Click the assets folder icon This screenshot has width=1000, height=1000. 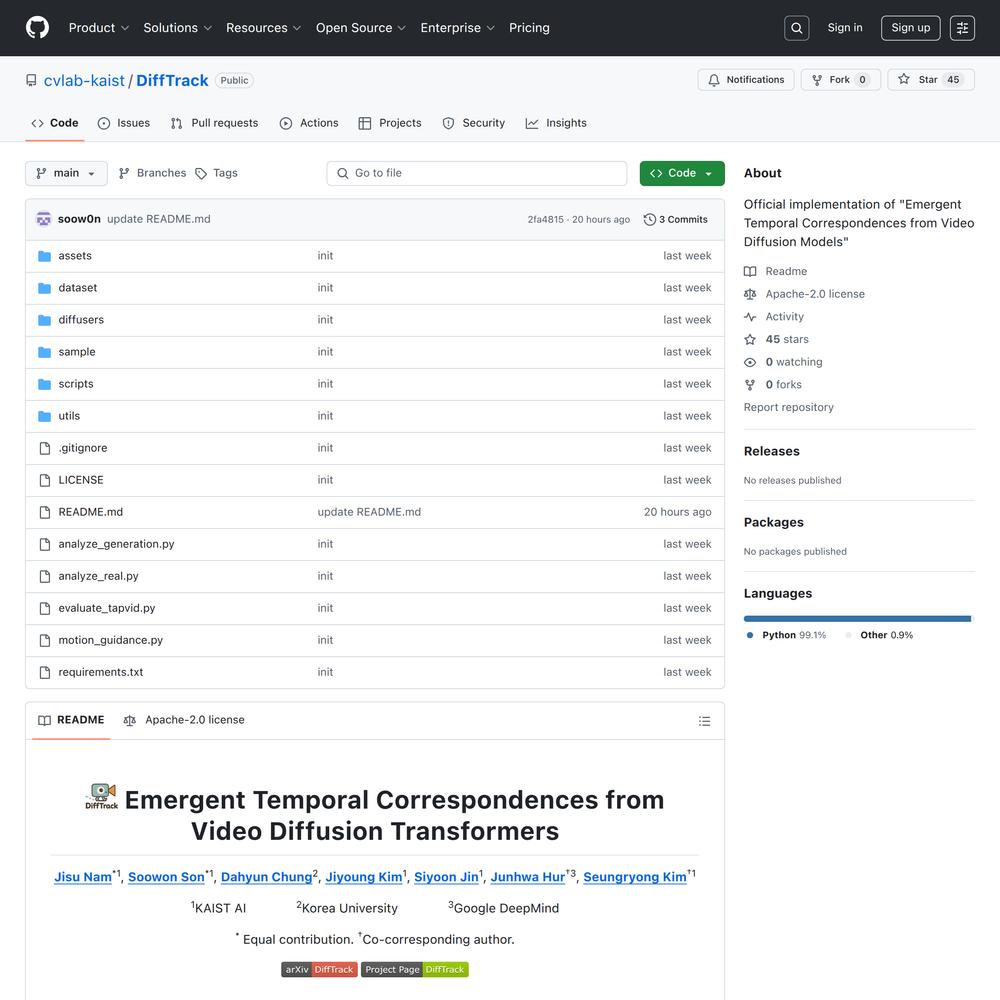(45, 256)
